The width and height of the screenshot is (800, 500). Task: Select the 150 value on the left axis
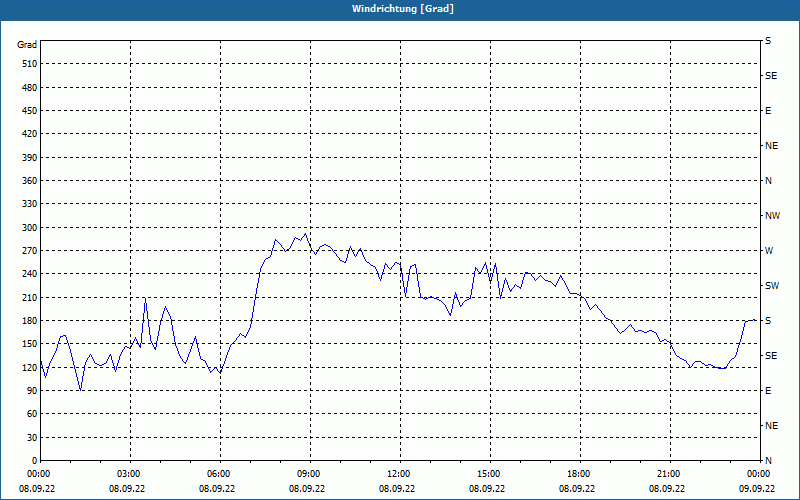[30, 344]
